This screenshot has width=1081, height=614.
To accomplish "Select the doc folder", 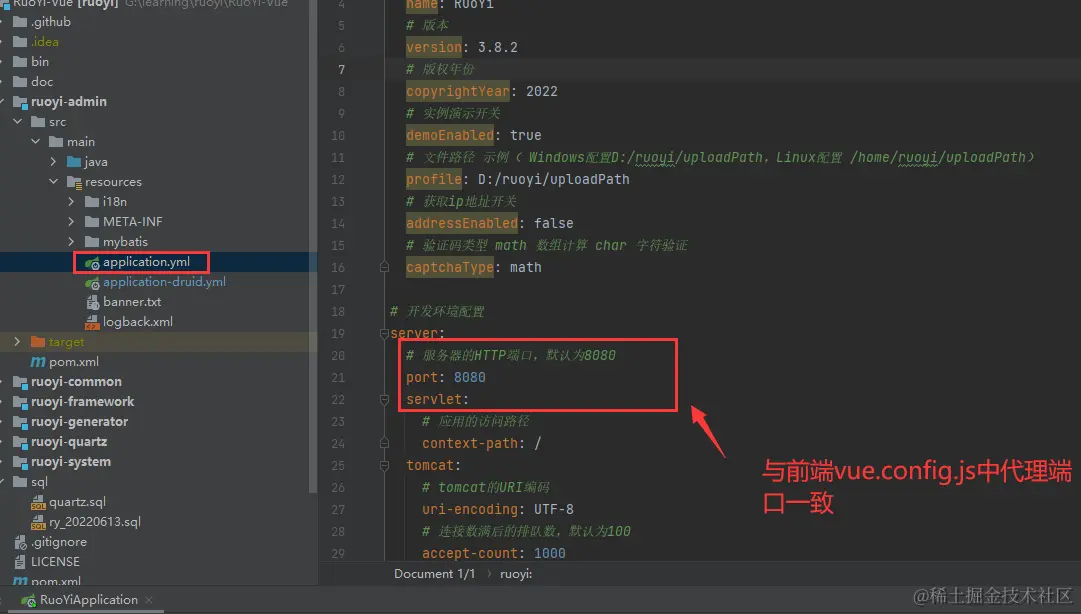I will click(x=41, y=82).
